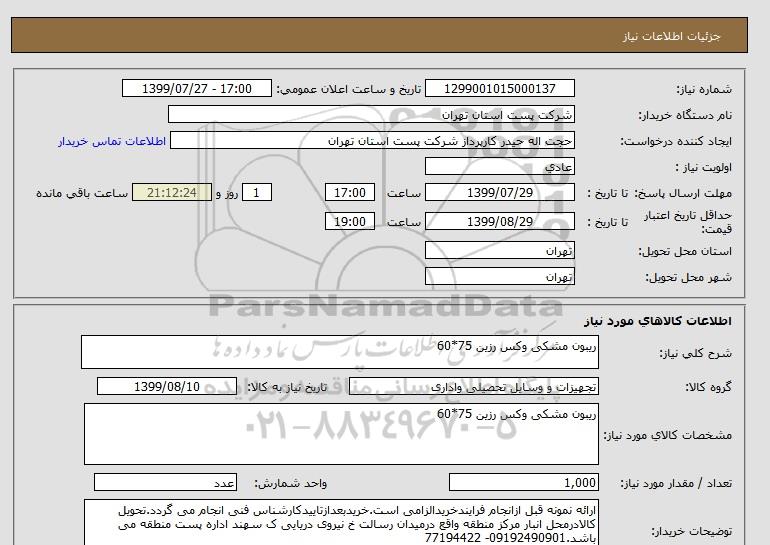Select the response deadline date 1399/07/29

pyautogui.click(x=499, y=192)
